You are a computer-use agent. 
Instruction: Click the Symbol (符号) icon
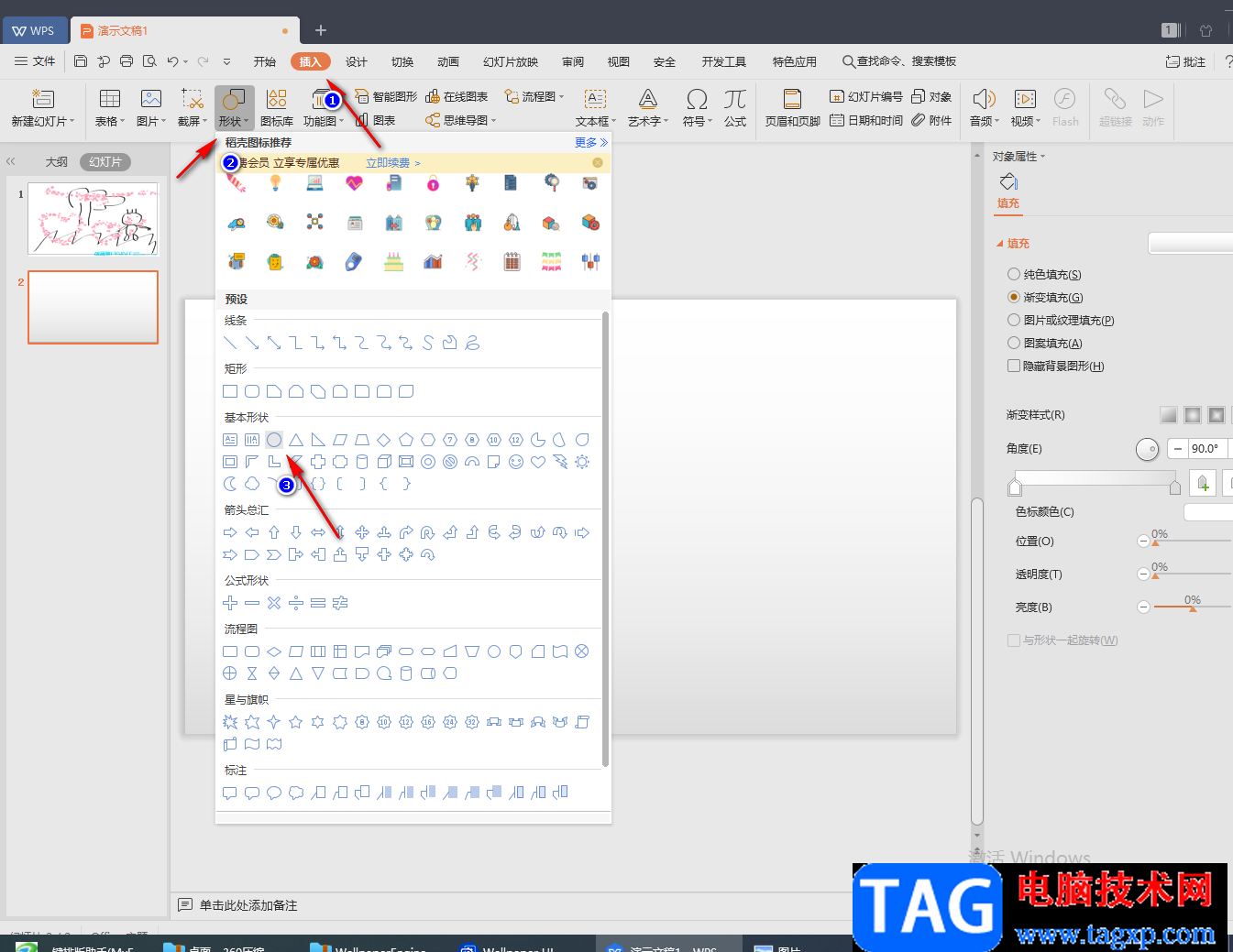tap(697, 99)
